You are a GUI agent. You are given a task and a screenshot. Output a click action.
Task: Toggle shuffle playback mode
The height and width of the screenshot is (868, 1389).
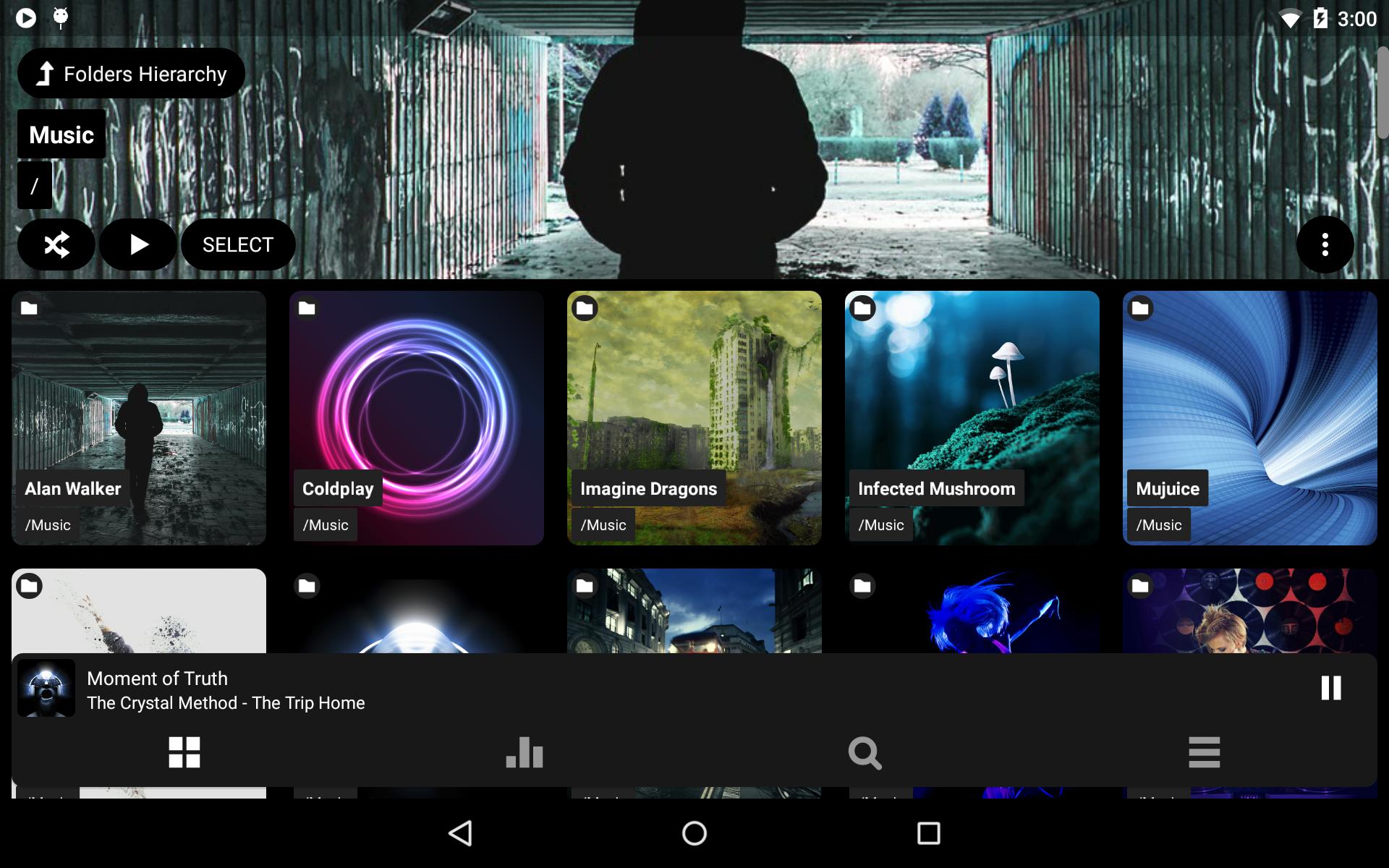tap(55, 243)
